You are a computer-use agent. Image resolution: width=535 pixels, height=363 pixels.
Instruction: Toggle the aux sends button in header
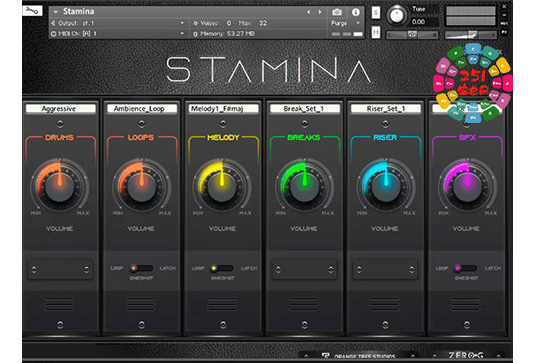click(504, 23)
